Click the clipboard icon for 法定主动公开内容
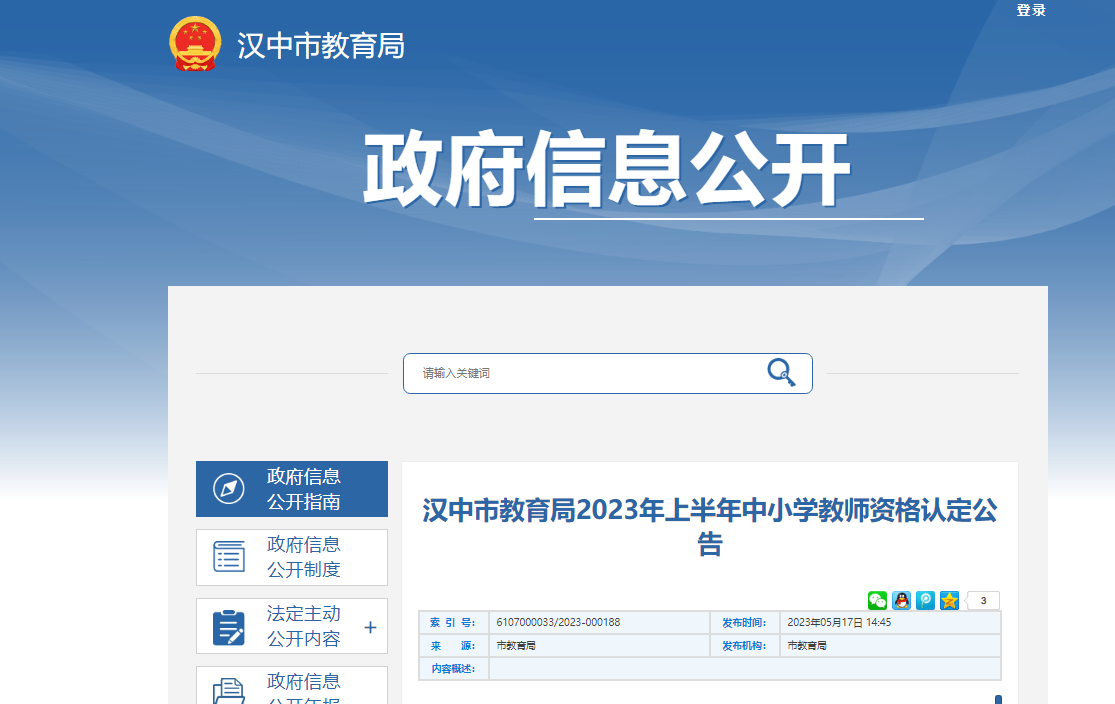The image size is (1115, 704). (x=229, y=626)
